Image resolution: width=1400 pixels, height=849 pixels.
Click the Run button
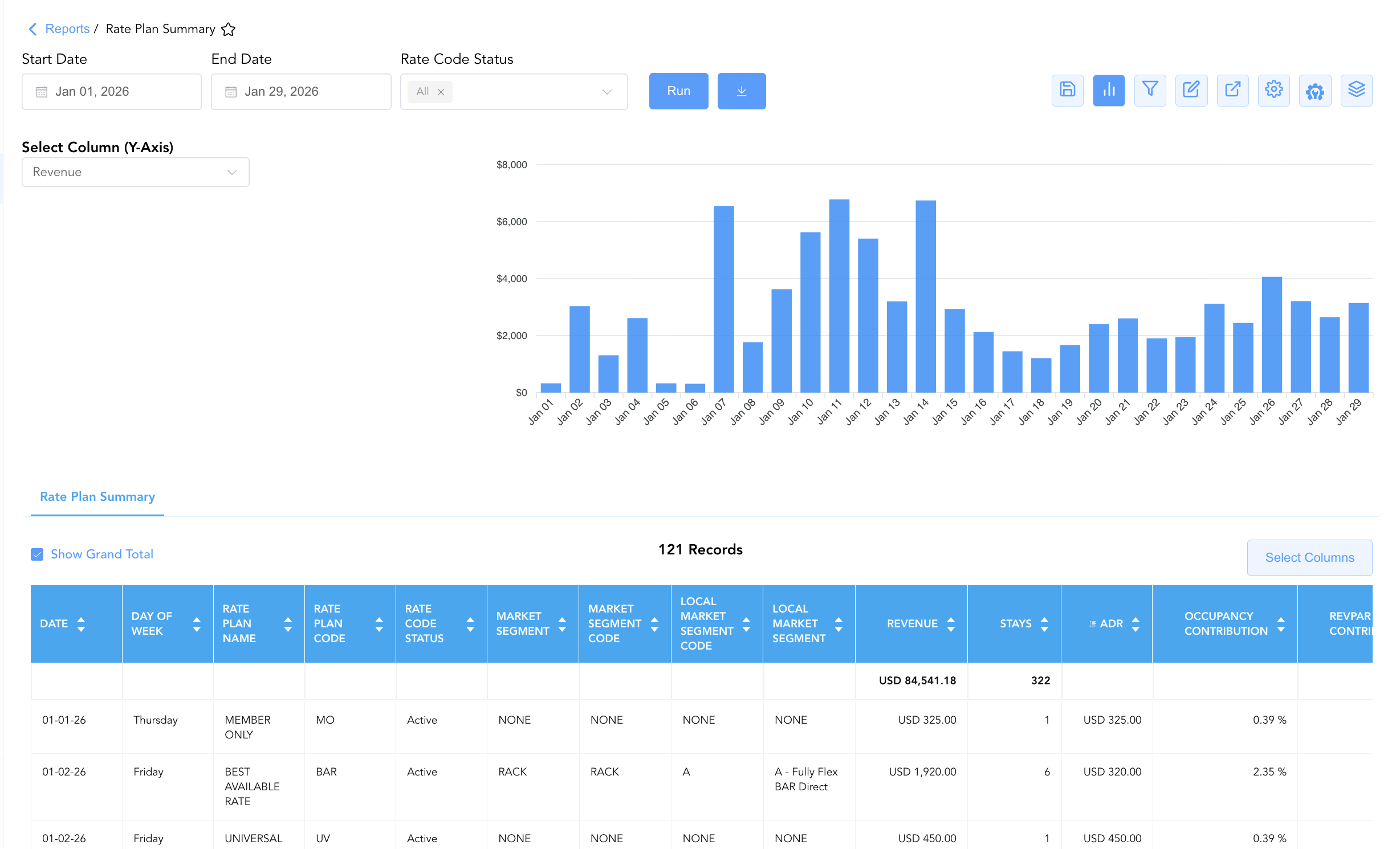tap(678, 91)
